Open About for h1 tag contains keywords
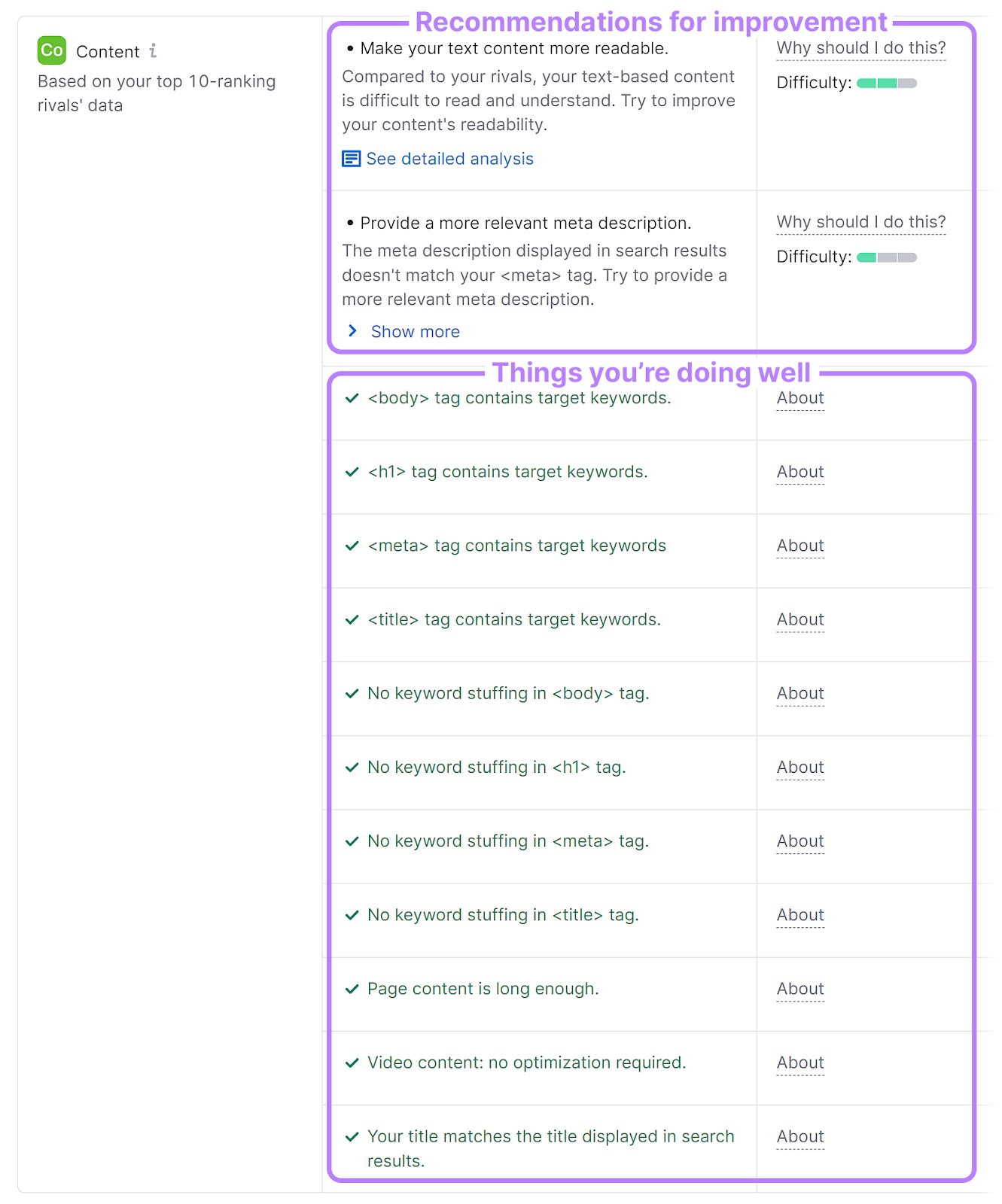Screen dimensions: 1002x1204 799,472
